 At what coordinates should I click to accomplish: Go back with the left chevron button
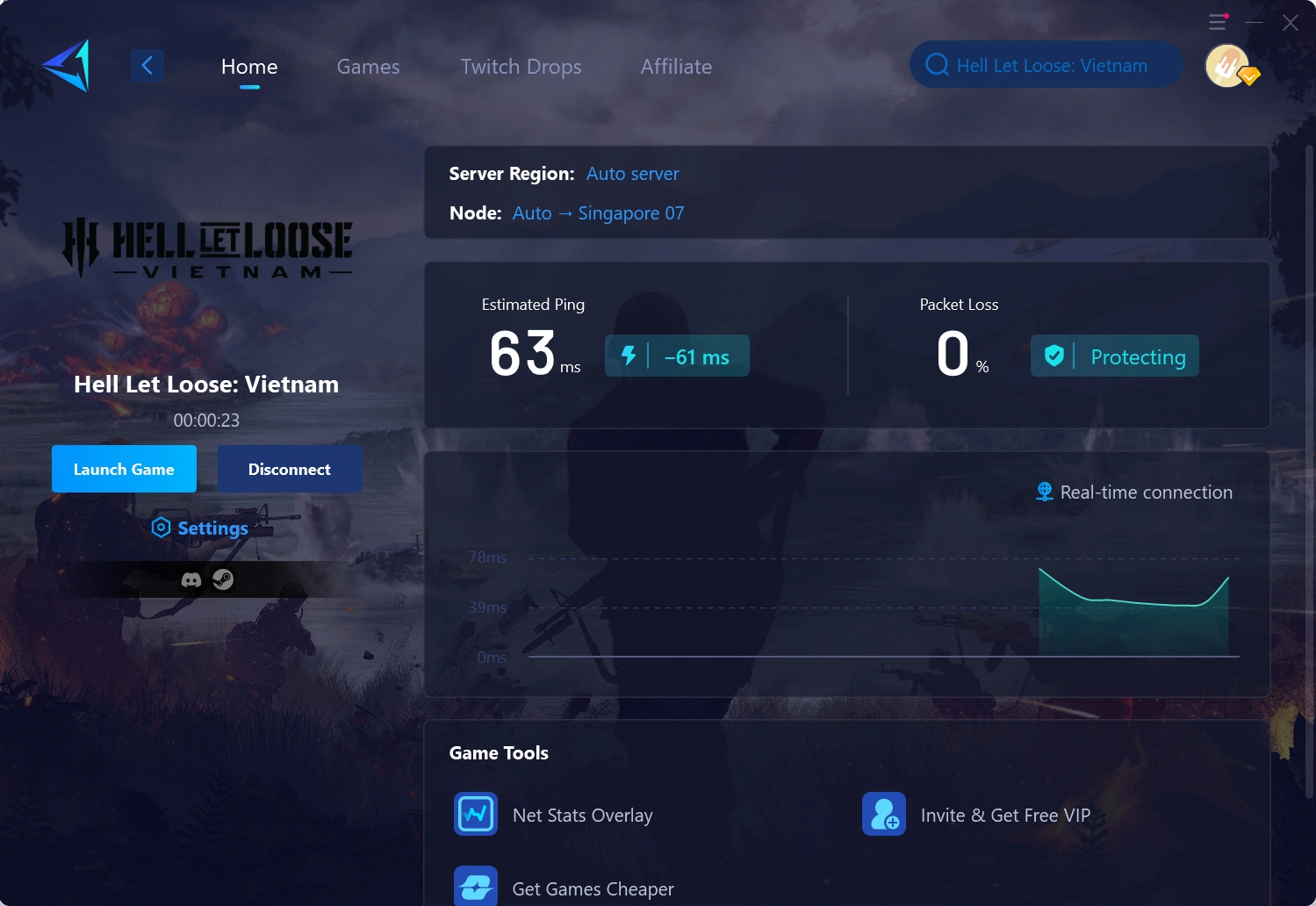pyautogui.click(x=147, y=65)
